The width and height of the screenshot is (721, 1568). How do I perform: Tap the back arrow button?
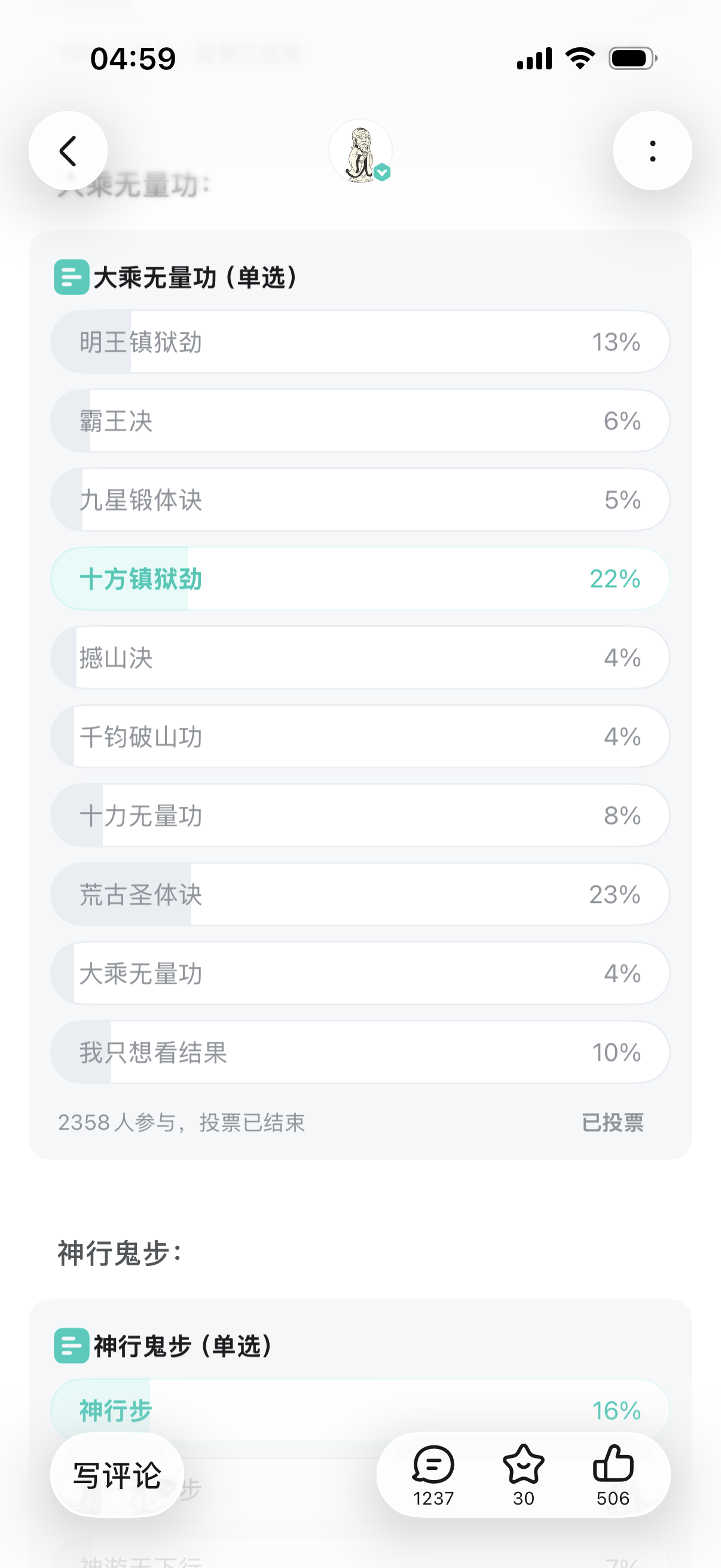coord(68,151)
